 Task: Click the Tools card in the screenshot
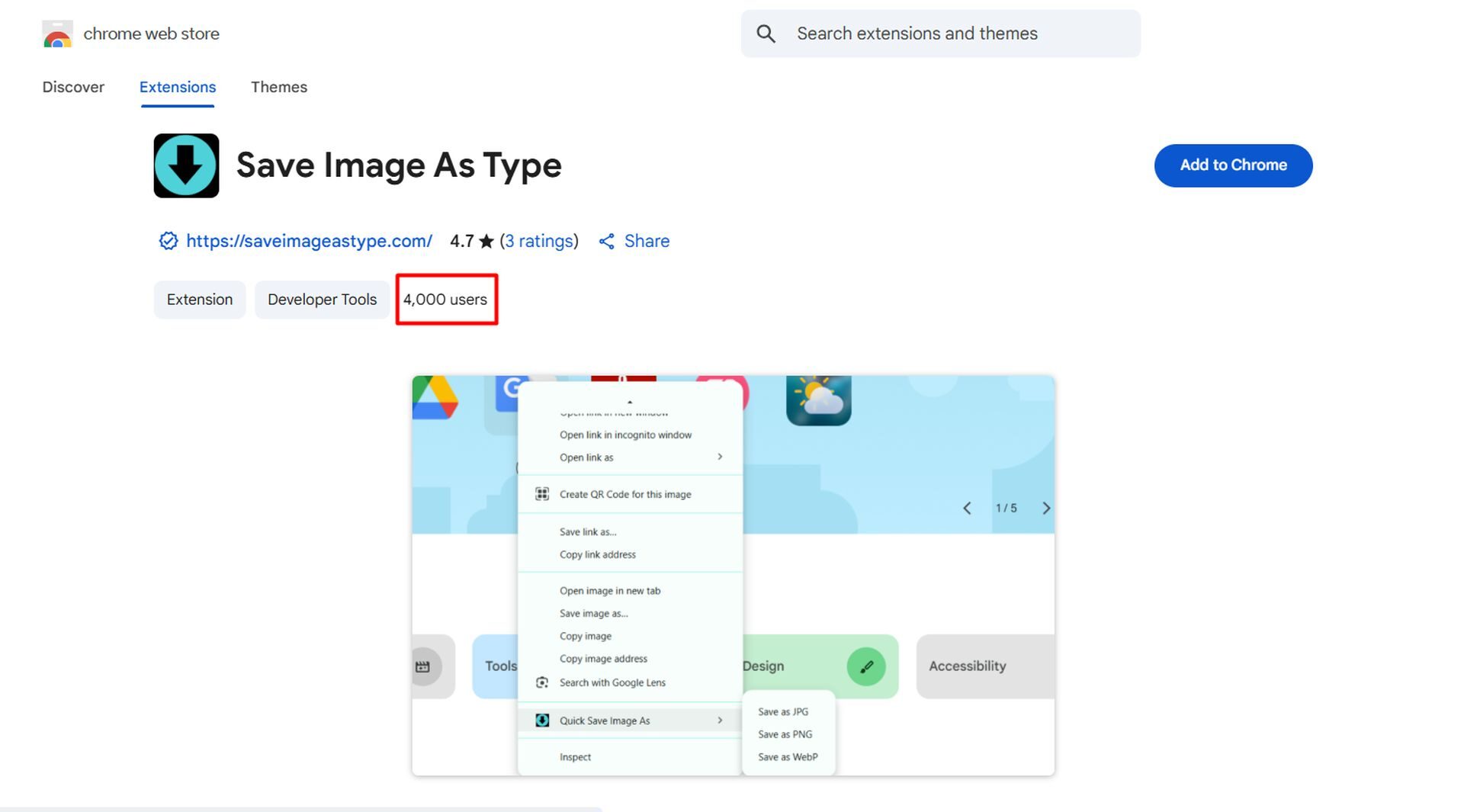pyautogui.click(x=496, y=666)
